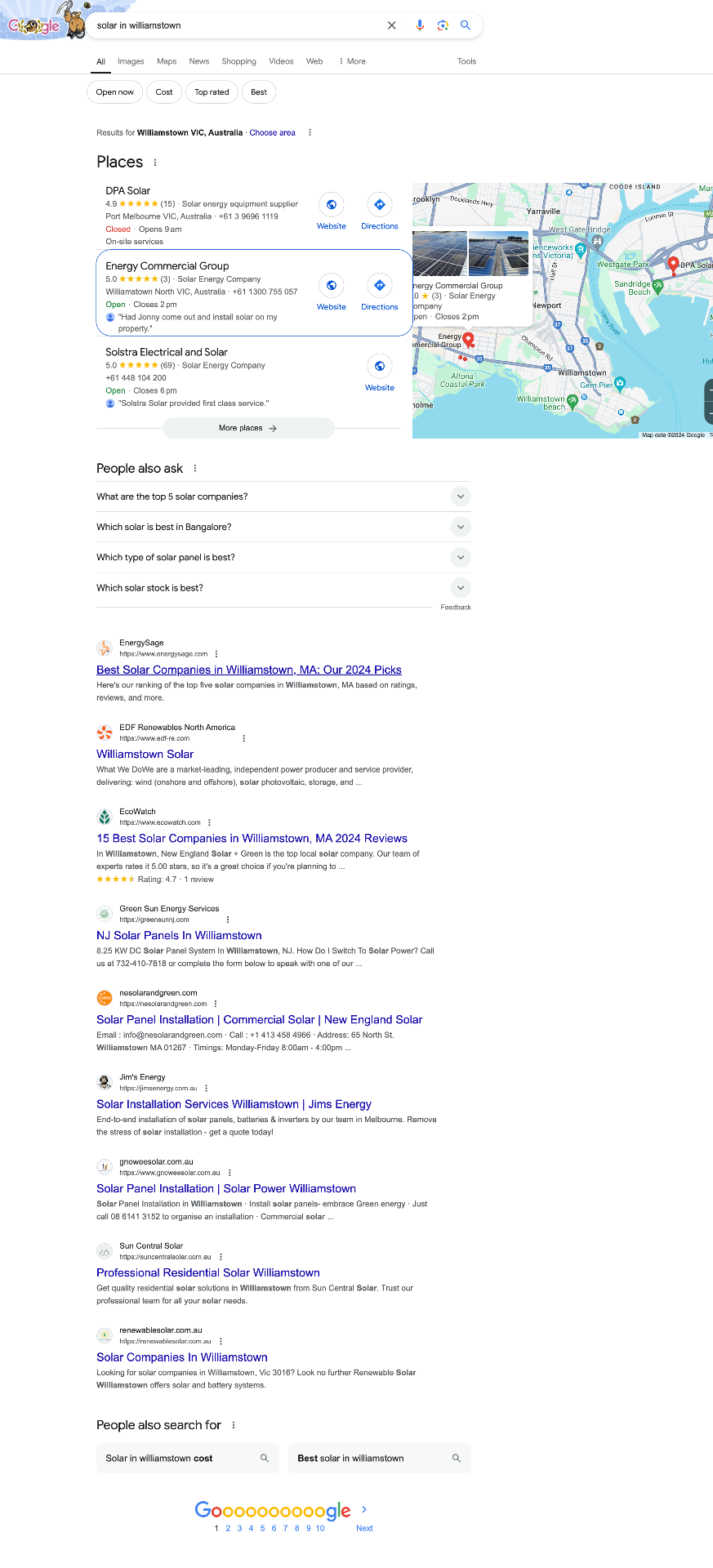The width and height of the screenshot is (713, 1568).
Task: Open the Energy Commercial Group website via globe icon
Action: click(x=332, y=286)
